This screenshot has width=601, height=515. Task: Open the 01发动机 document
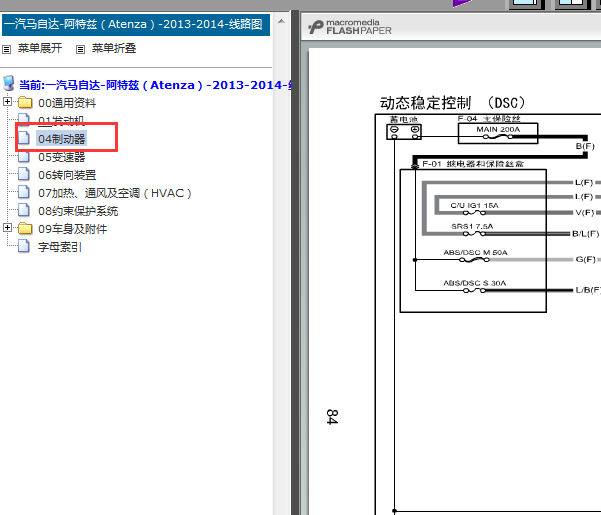coord(61,121)
